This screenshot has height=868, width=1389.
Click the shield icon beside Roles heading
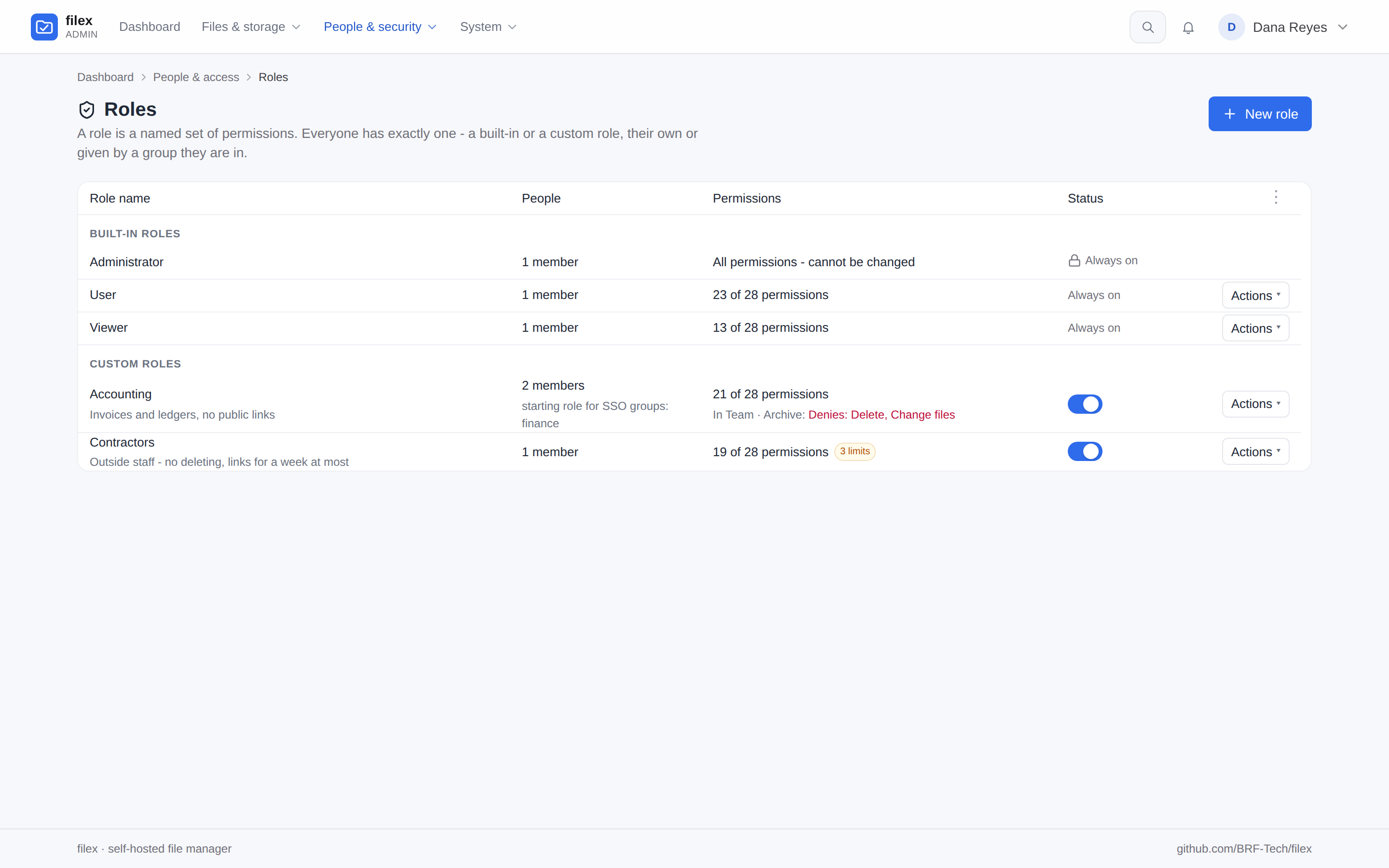87,109
